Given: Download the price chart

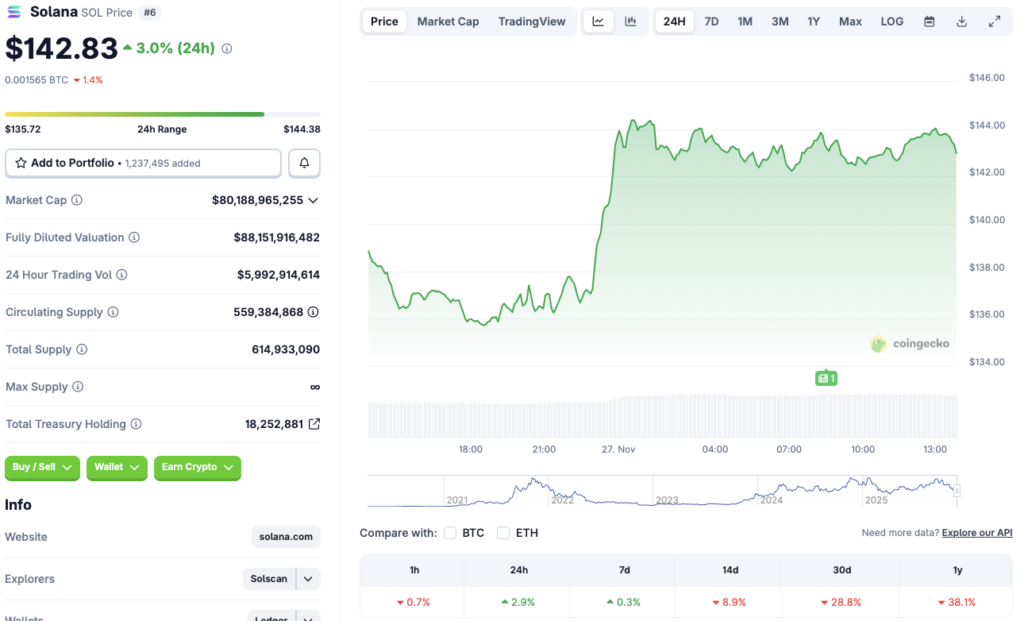Looking at the screenshot, I should [x=963, y=20].
